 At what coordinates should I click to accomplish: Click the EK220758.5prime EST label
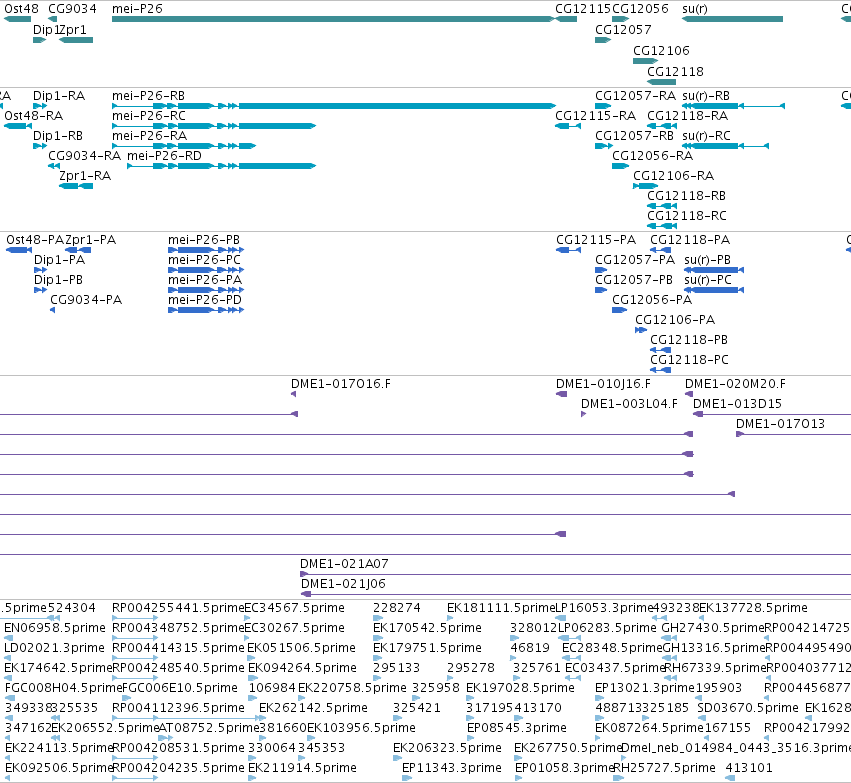(352, 689)
